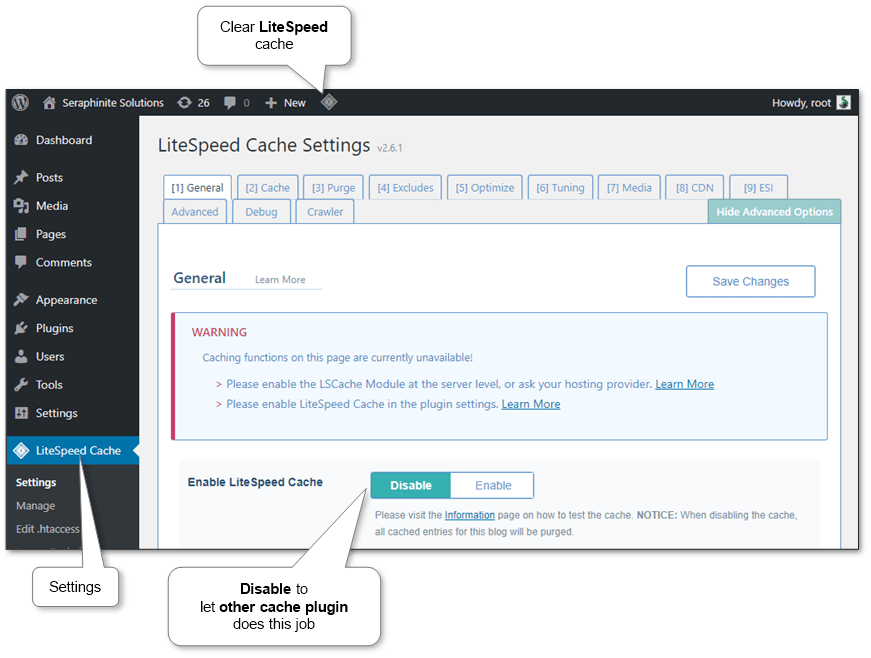Click the home icon beside Seraphinite Solutions
The image size is (871, 658).
pos(49,103)
